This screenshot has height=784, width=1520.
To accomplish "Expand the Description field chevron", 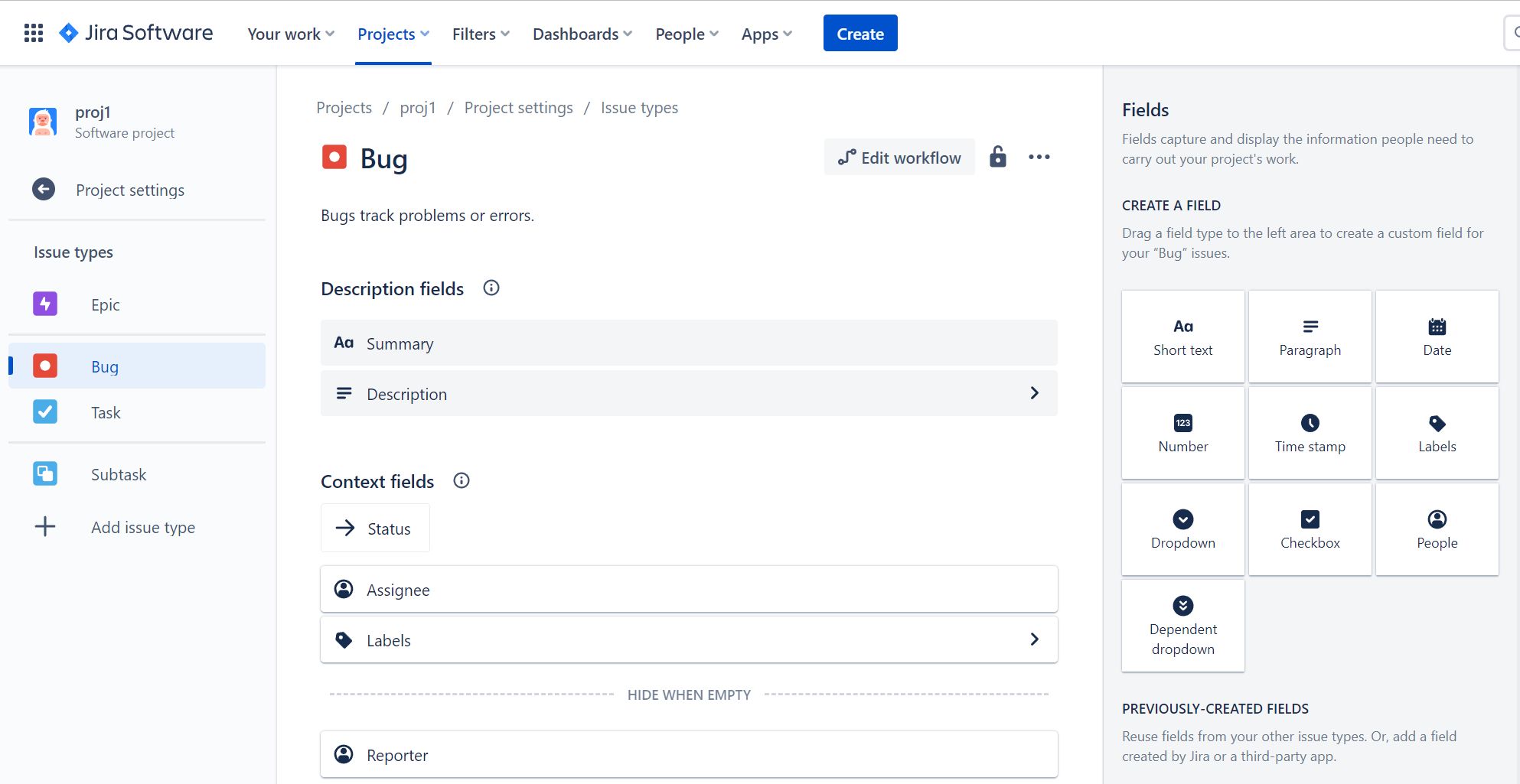I will click(x=1034, y=393).
